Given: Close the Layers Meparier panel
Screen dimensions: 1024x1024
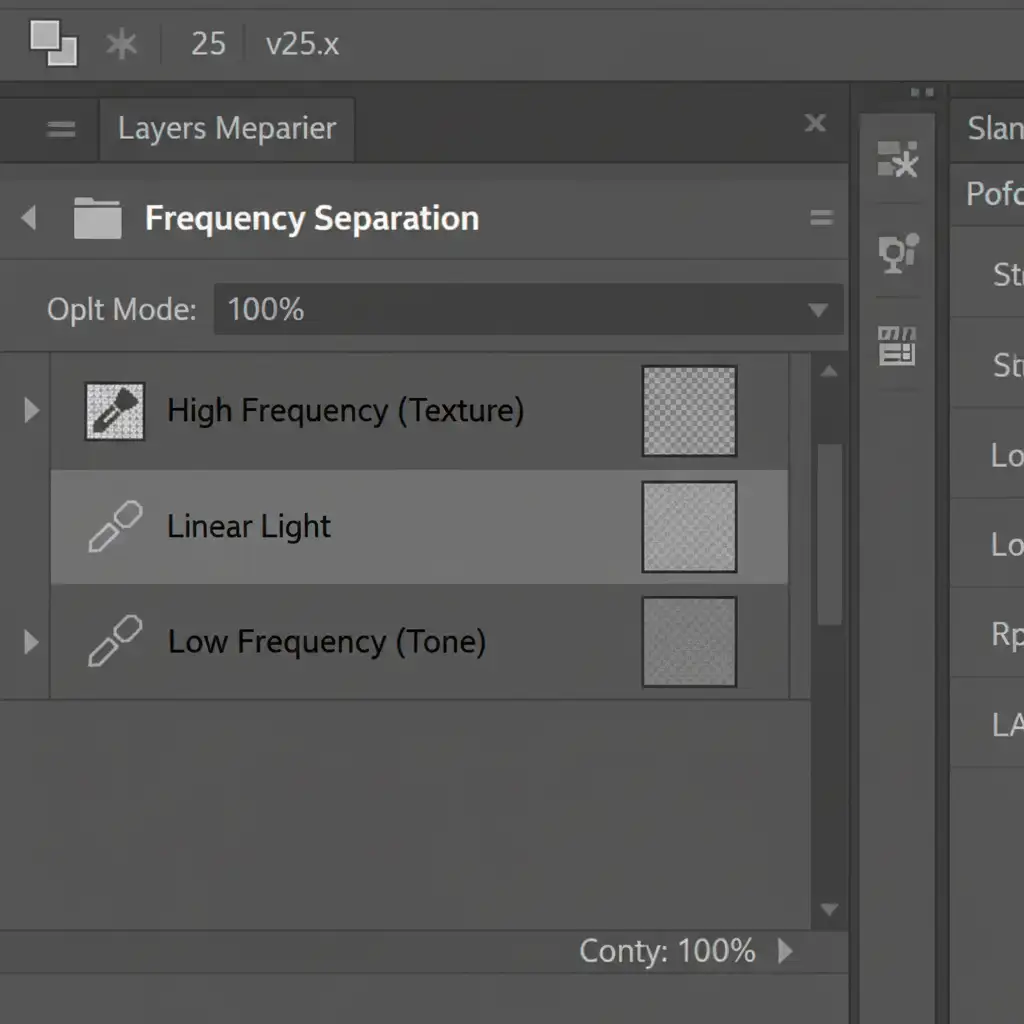Looking at the screenshot, I should (815, 123).
